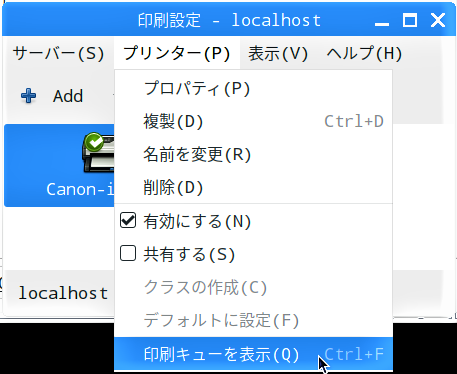Open the ヘルプ(H) menu
457x374 pixels.
[364, 54]
